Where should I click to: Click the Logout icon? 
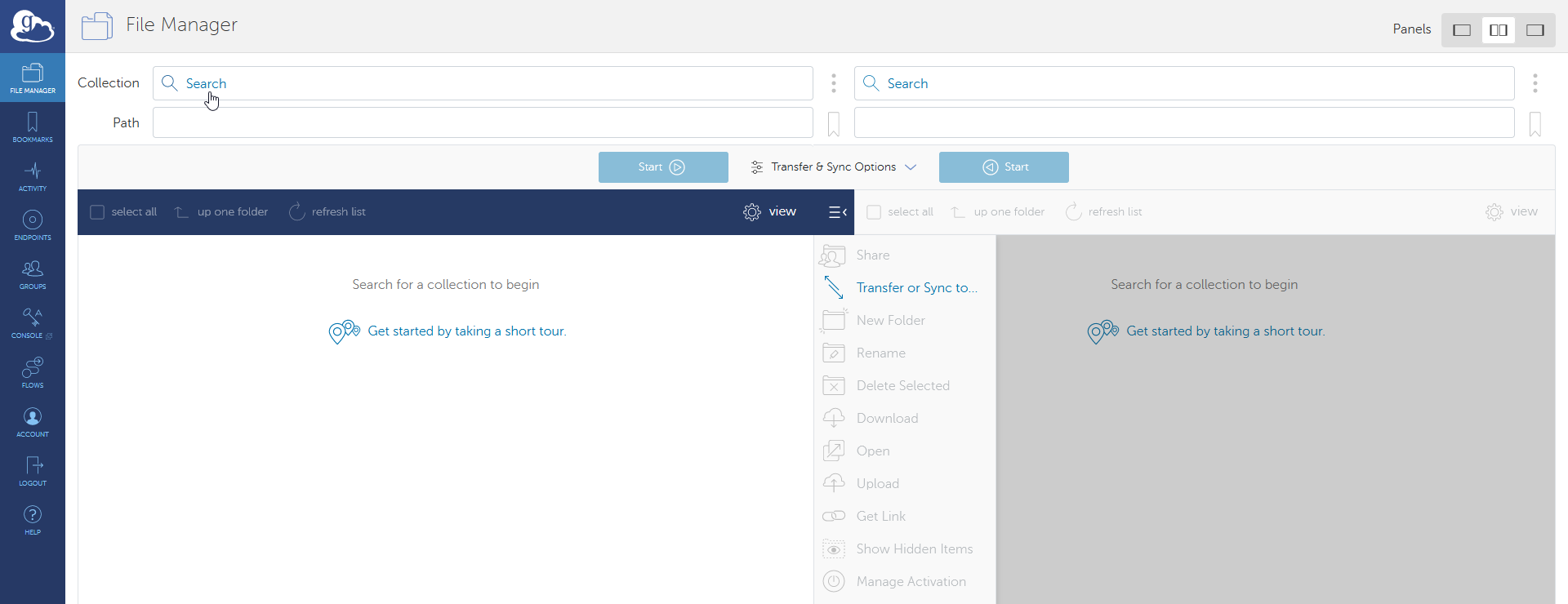(x=33, y=470)
